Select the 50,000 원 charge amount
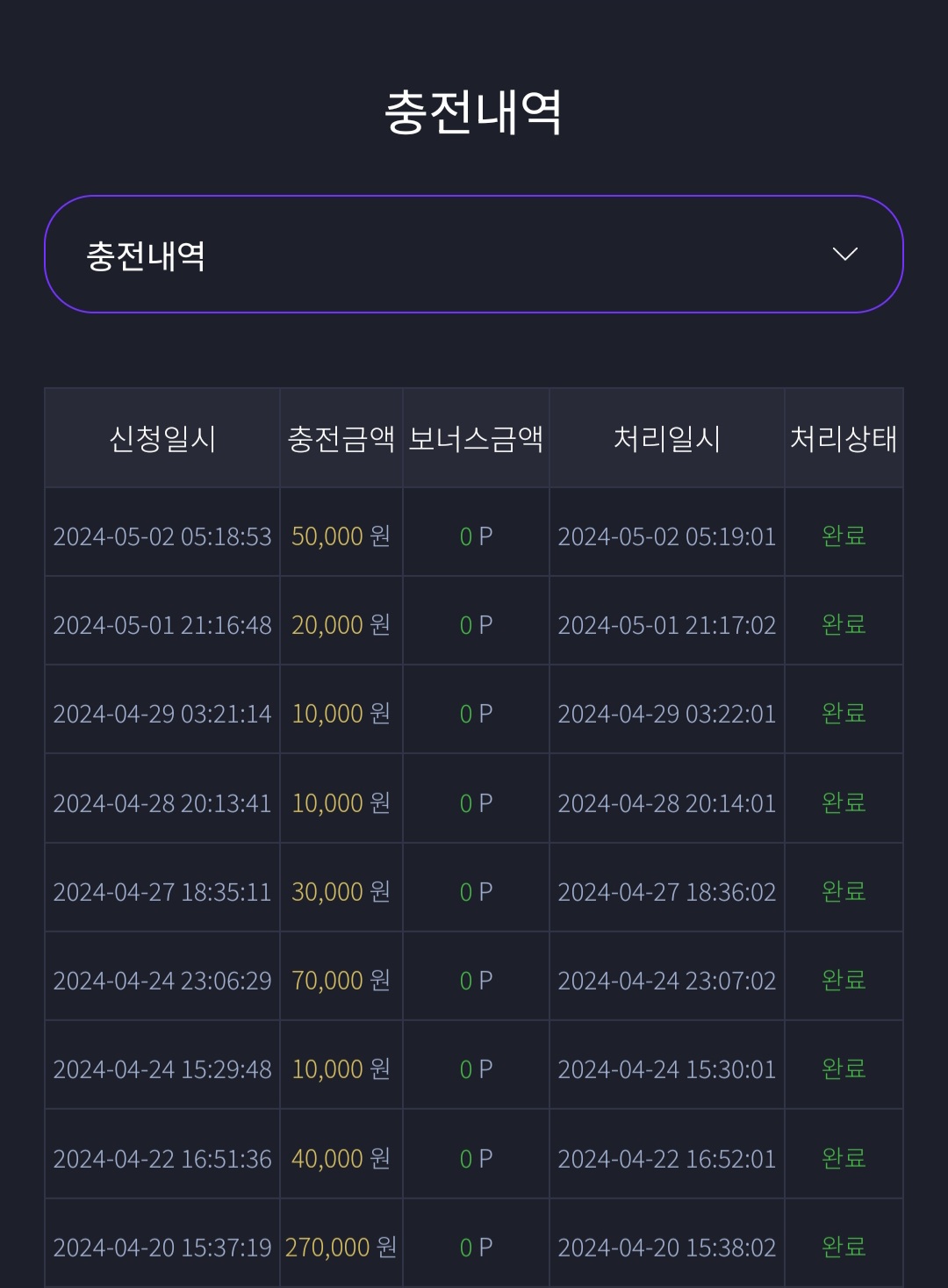The width and height of the screenshot is (948, 1288). coord(341,536)
